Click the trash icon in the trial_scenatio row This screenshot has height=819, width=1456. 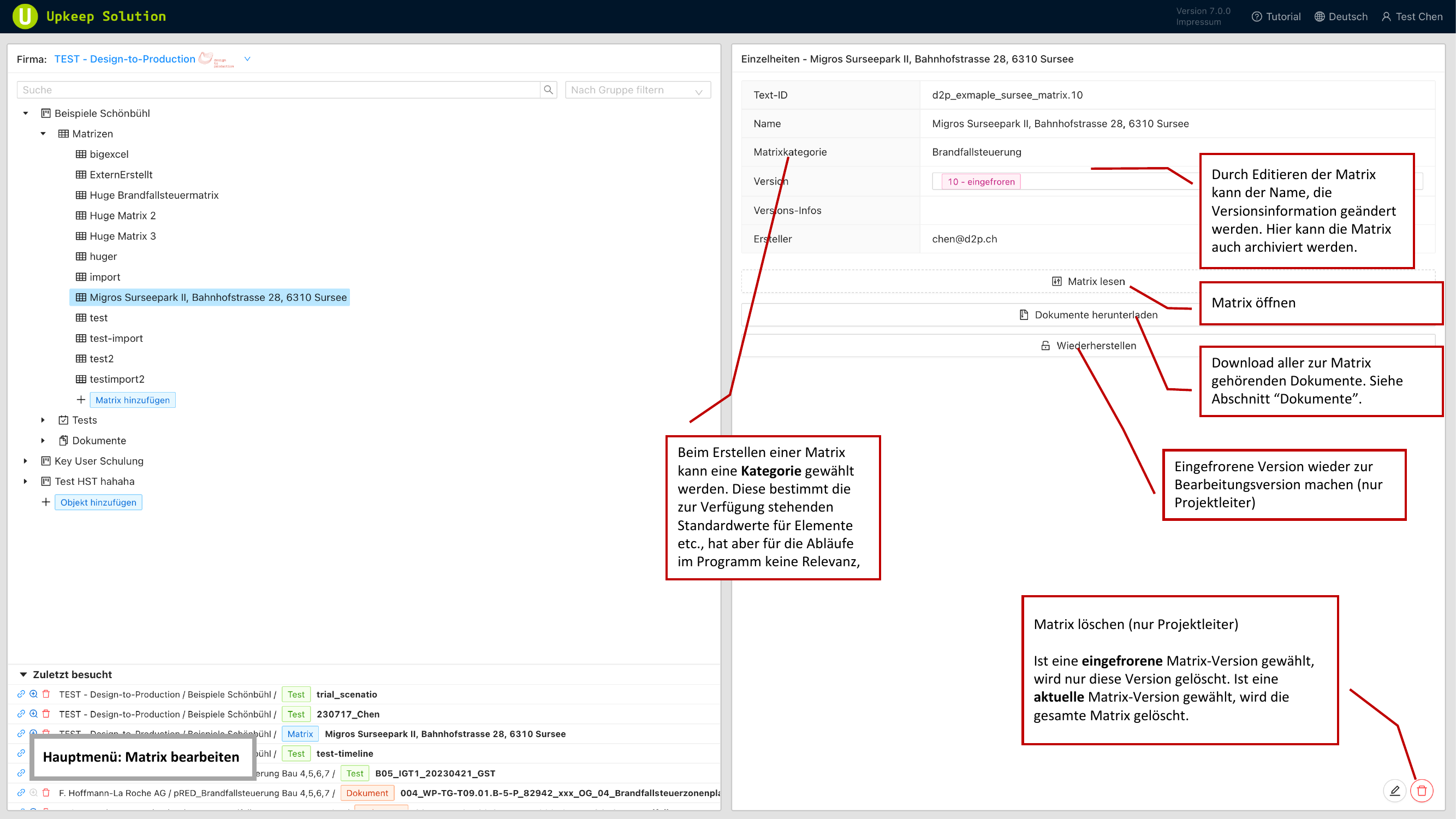point(46,694)
